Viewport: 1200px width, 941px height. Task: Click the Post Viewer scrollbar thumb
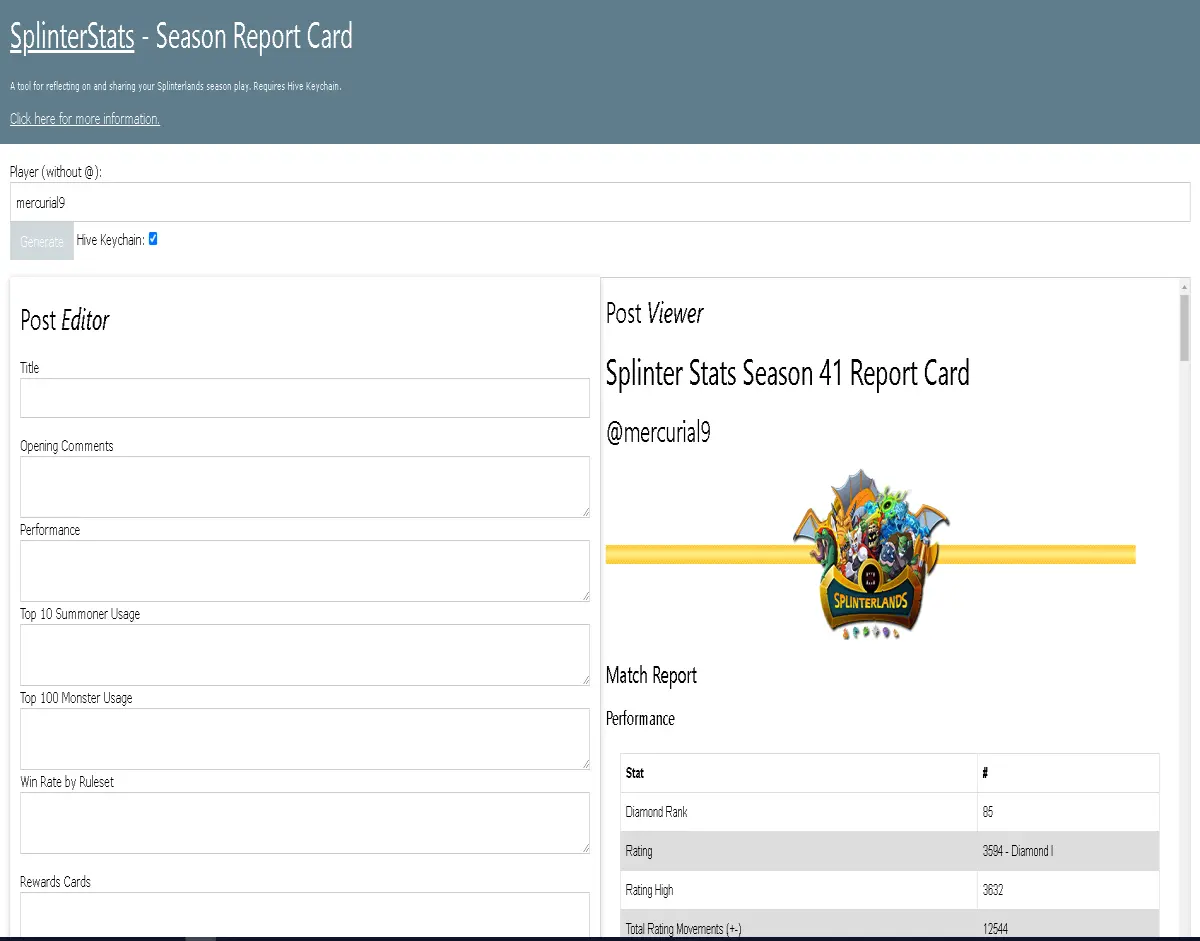click(x=1185, y=328)
